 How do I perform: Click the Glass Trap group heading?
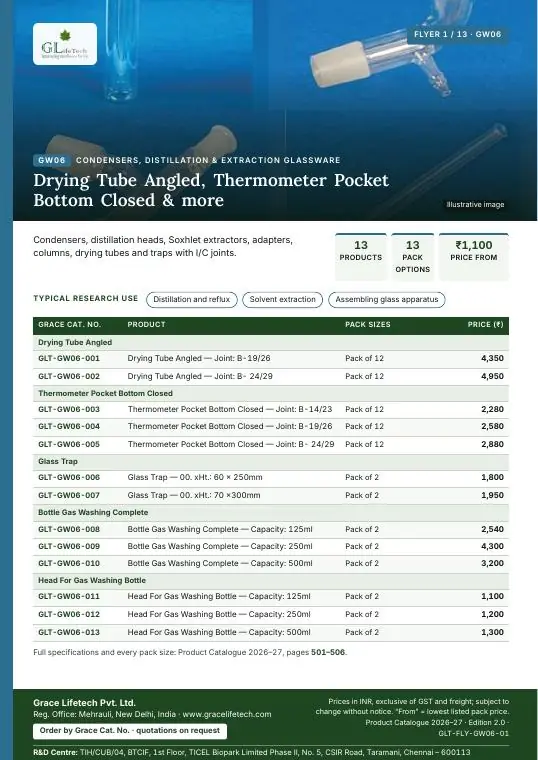point(58,461)
